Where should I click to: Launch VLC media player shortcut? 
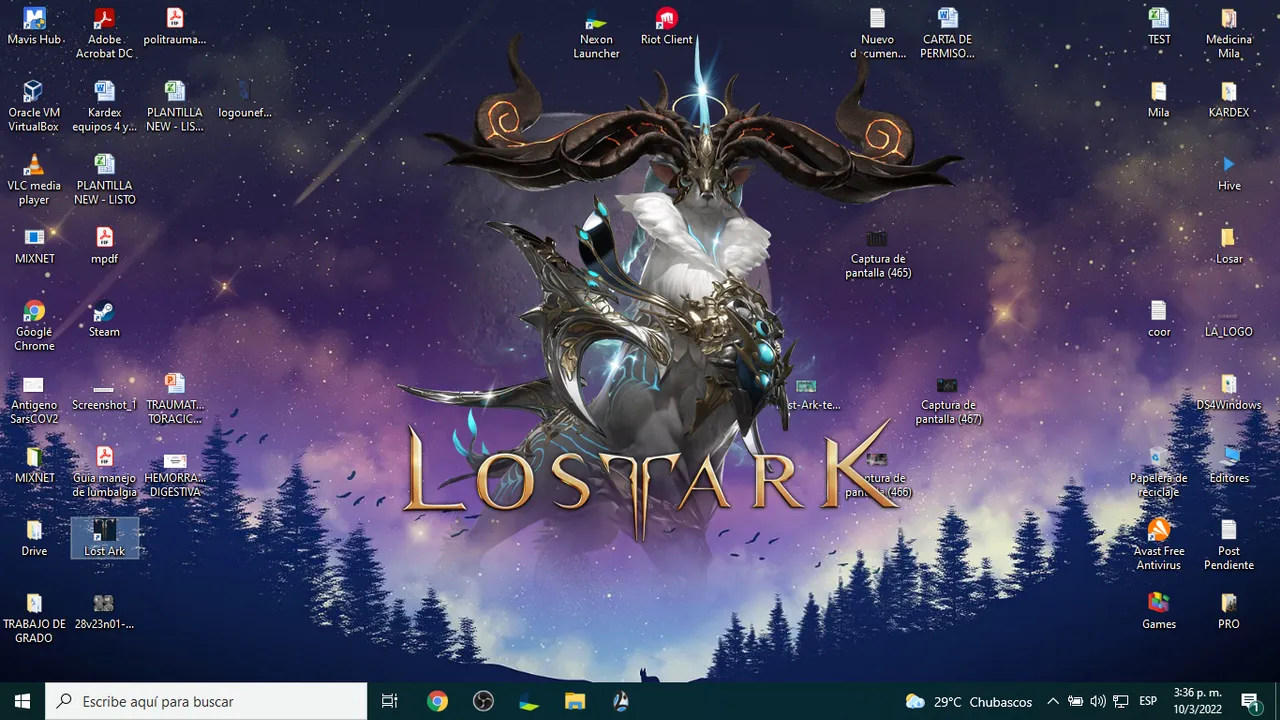34,179
